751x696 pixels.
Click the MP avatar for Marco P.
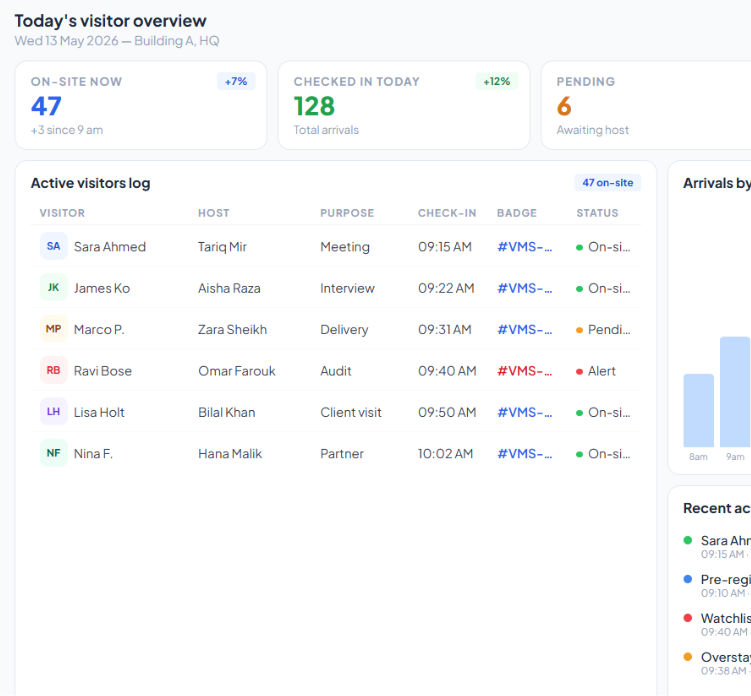pyautogui.click(x=54, y=329)
